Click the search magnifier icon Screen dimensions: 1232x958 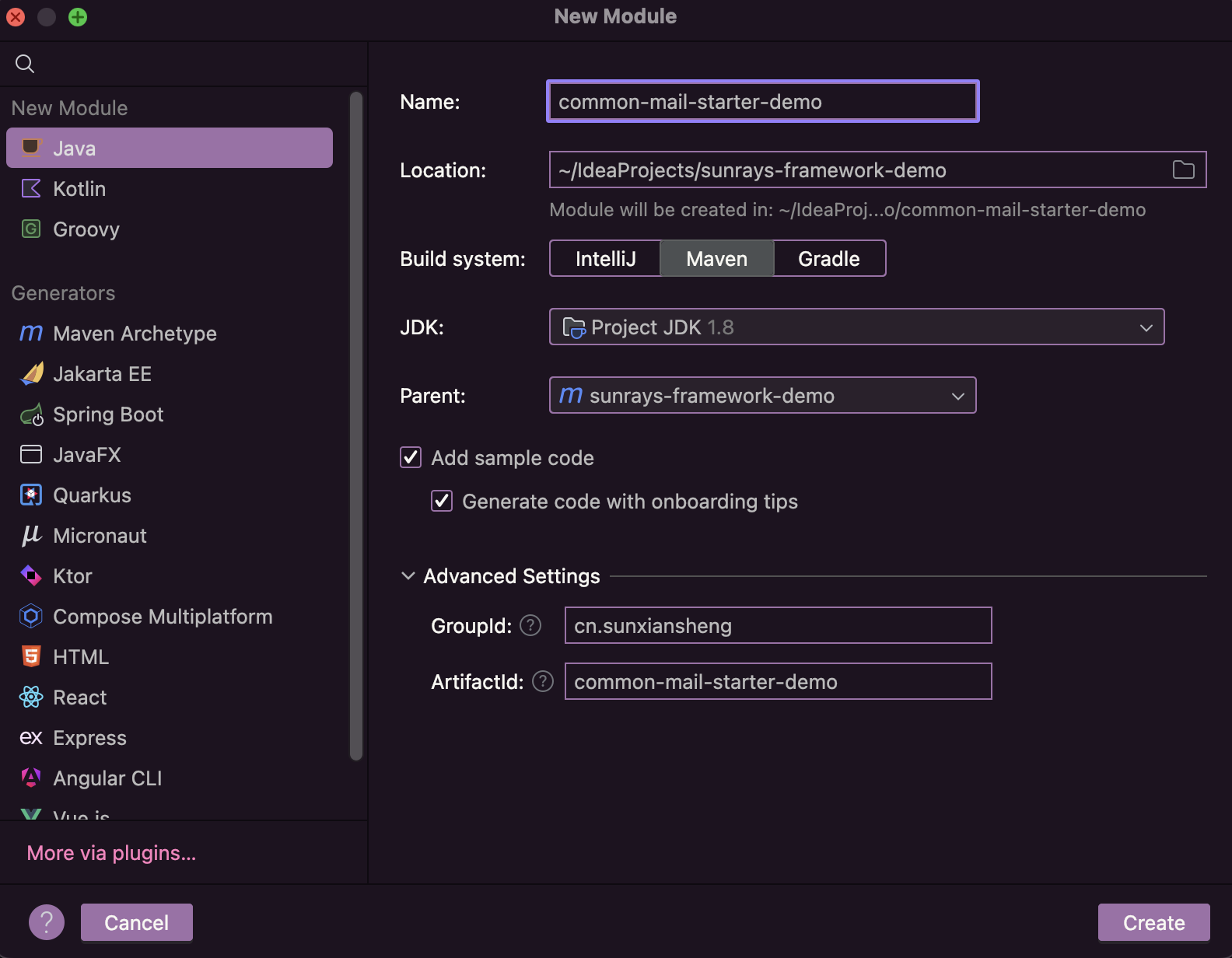(x=25, y=64)
